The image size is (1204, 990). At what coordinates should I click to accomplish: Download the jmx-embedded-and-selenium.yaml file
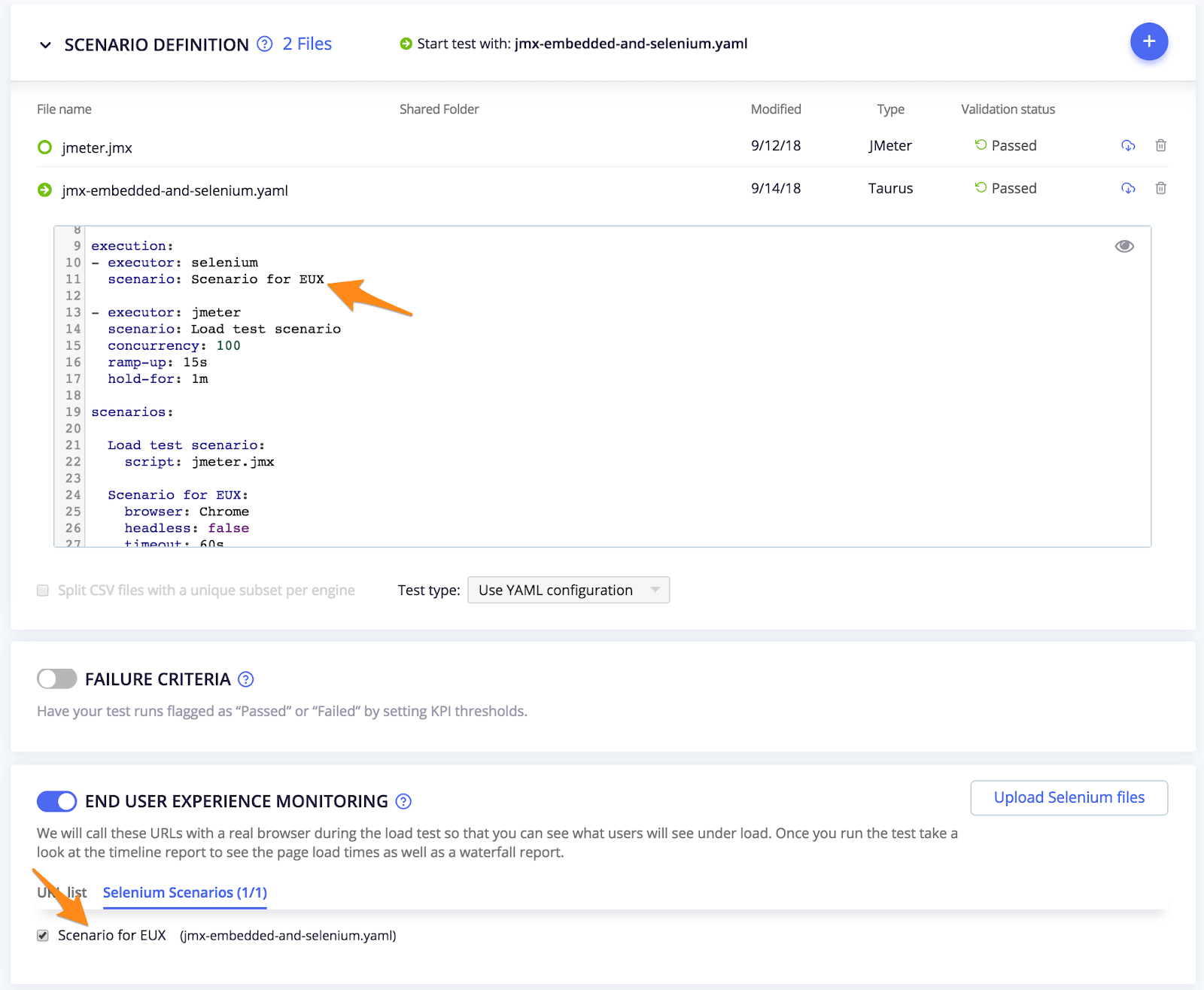pos(1128,188)
